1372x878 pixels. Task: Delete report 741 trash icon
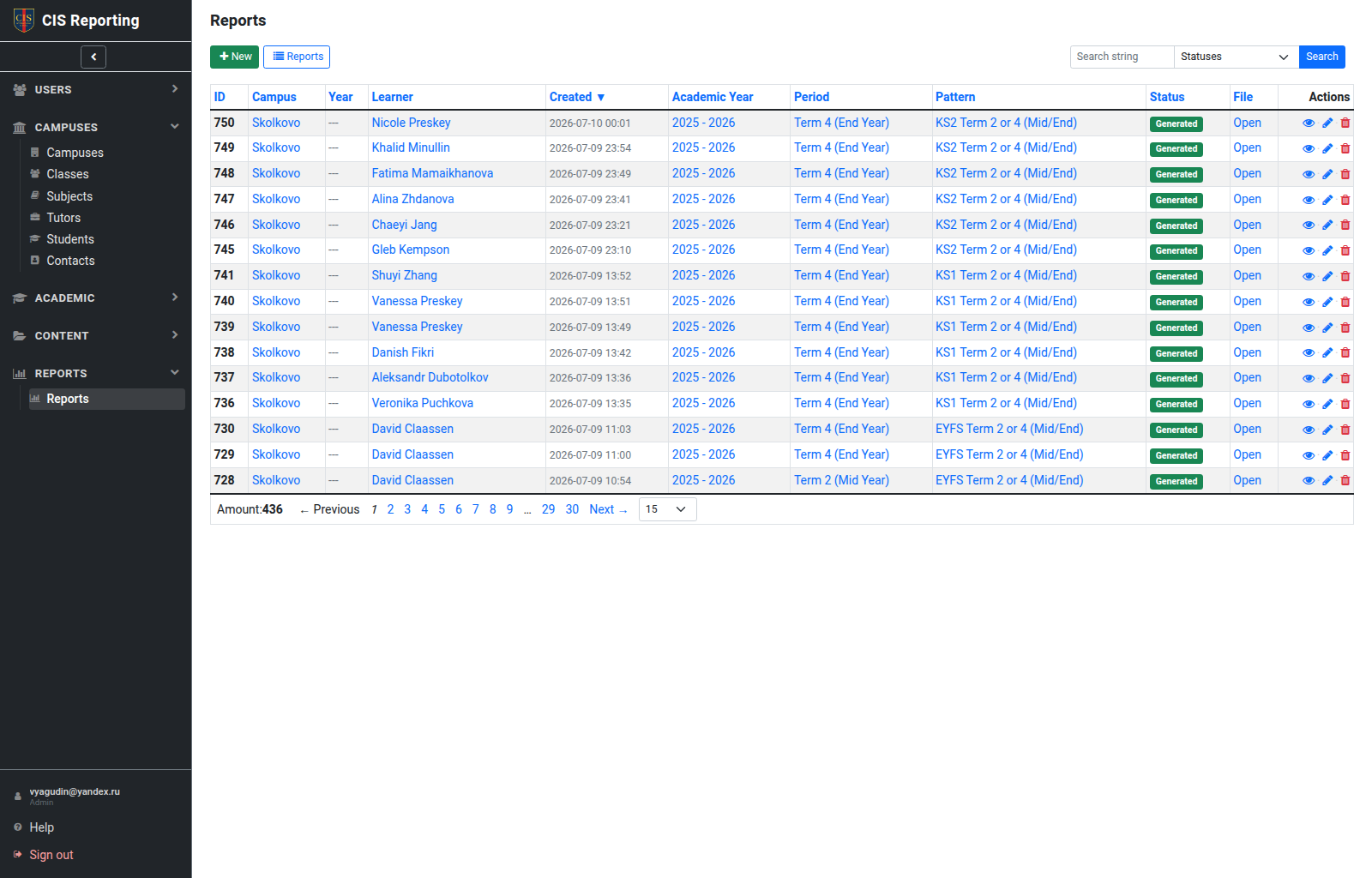point(1345,277)
